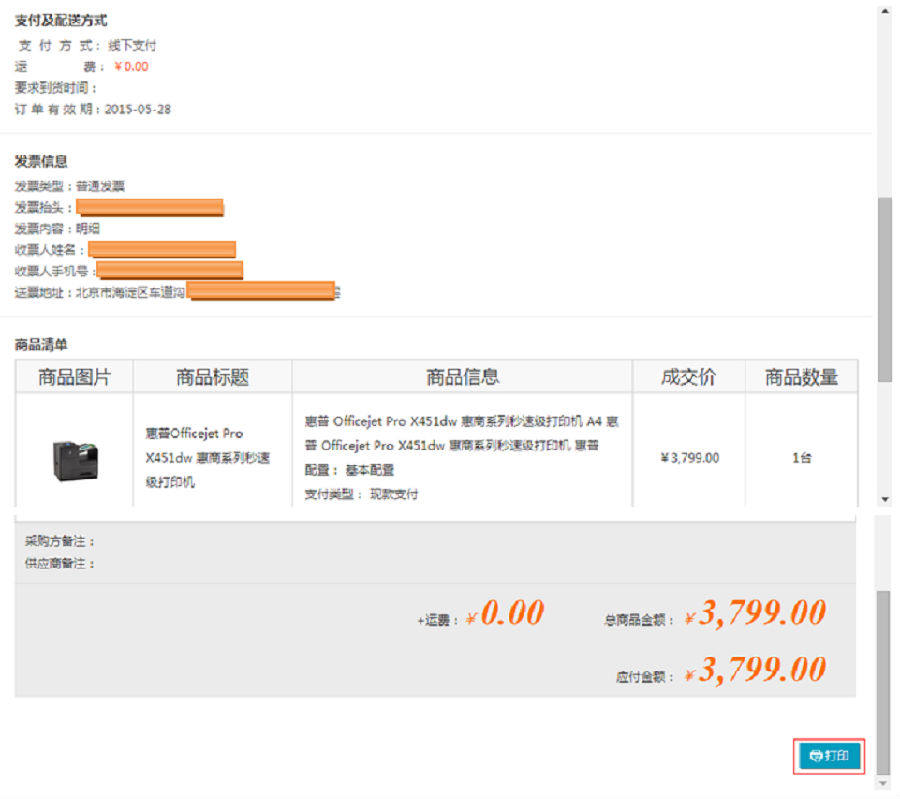Click the 普通发票 invoice type value
This screenshot has height=799, width=900.
click(100, 186)
